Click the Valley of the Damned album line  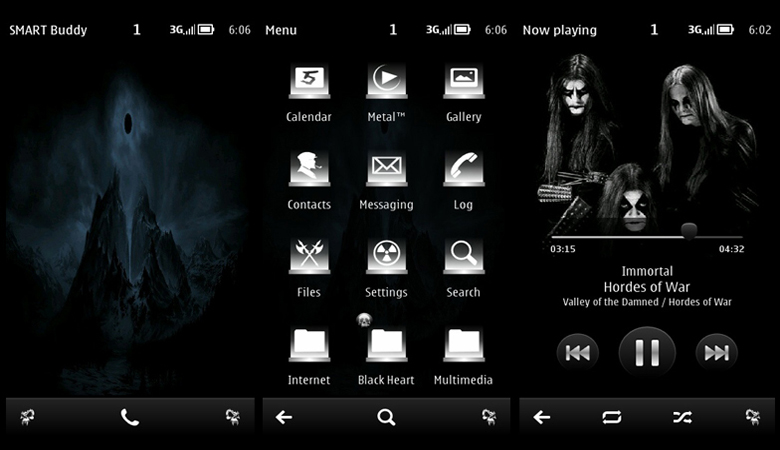click(x=647, y=302)
